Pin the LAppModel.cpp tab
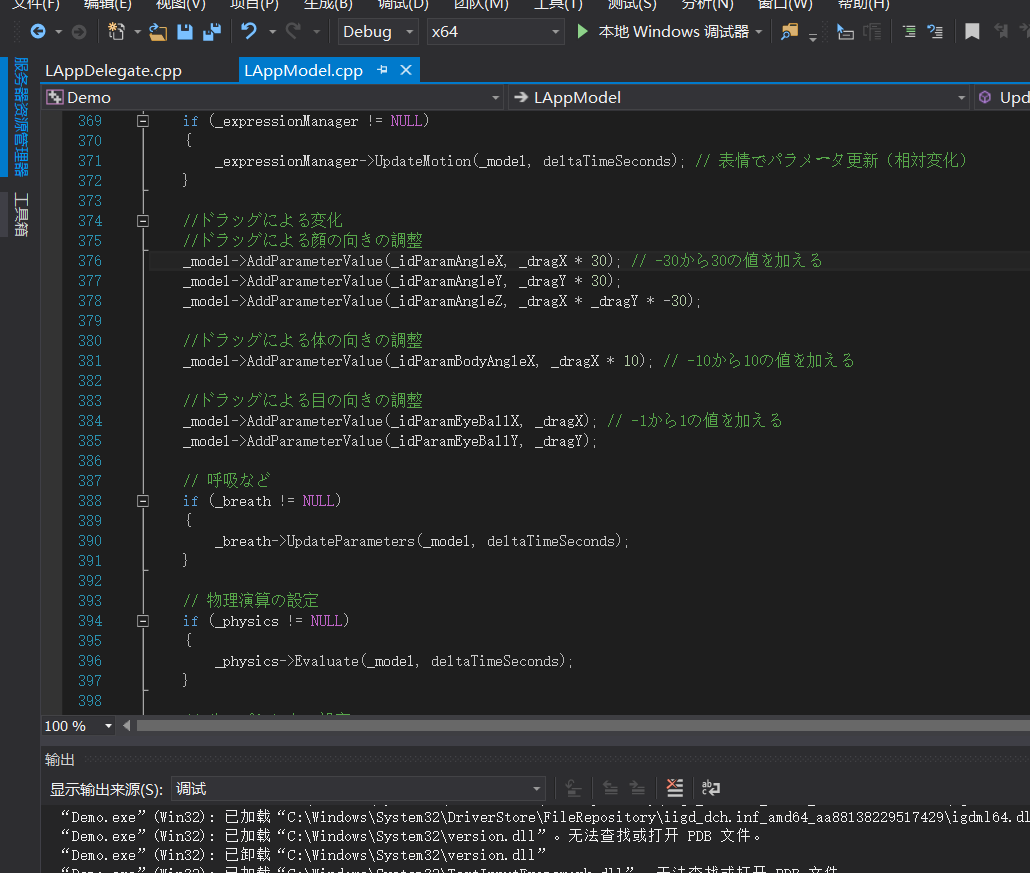This screenshot has width=1030, height=873. click(x=383, y=70)
